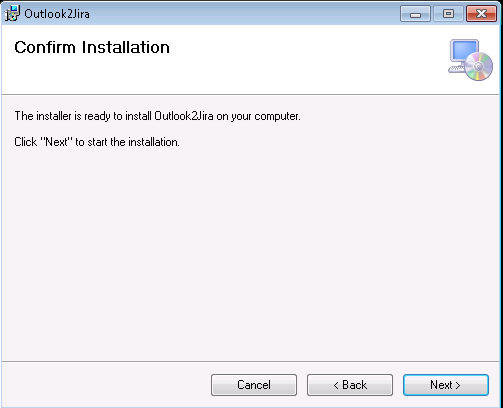Screen dimensions: 503x408
Task: Click the computer and disc setup icon
Action: click(470, 60)
